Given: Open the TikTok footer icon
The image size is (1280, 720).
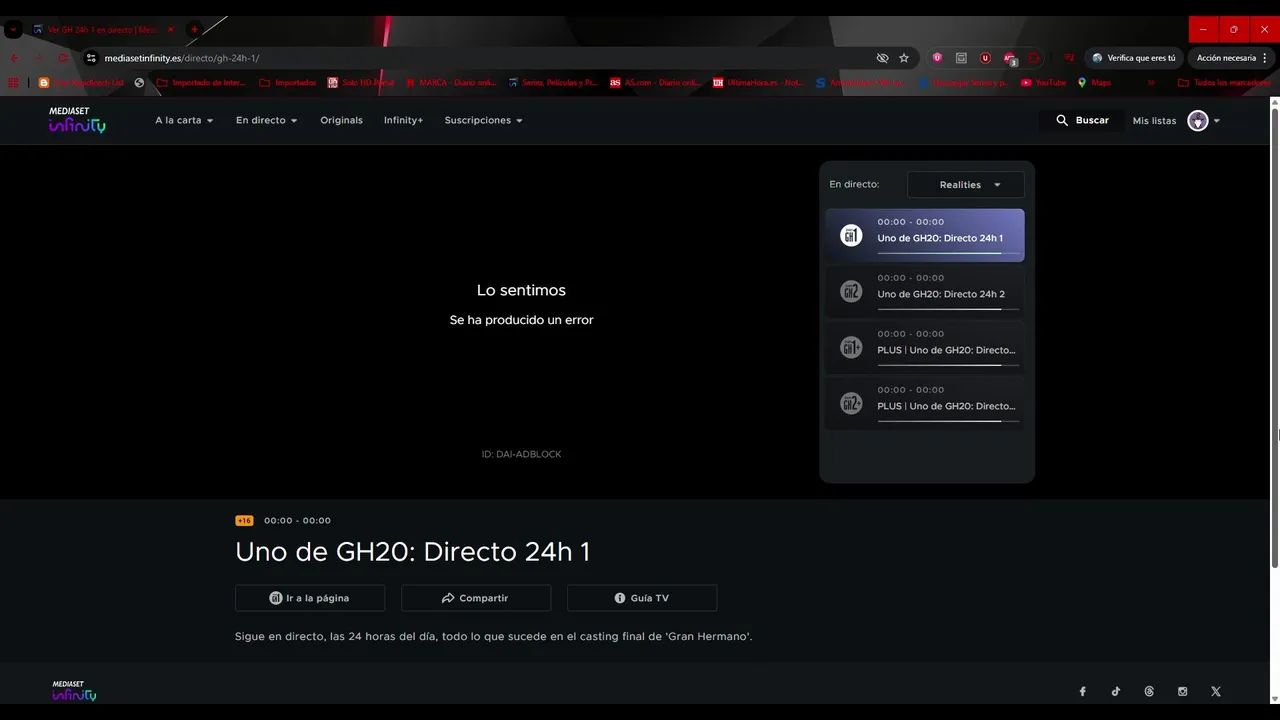Looking at the screenshot, I should click(1116, 692).
